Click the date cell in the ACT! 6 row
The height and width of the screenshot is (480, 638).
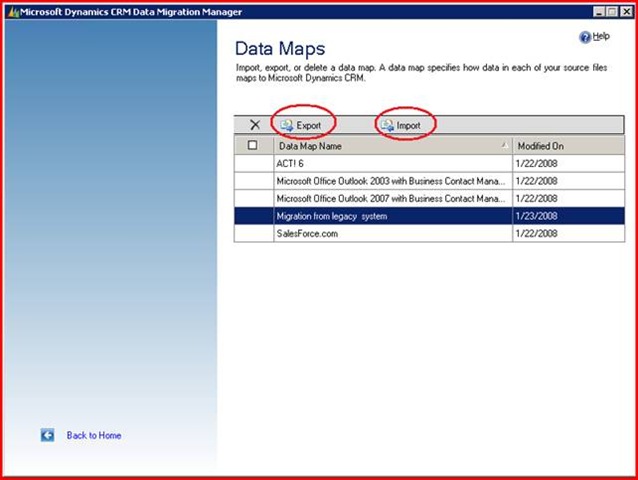568,164
